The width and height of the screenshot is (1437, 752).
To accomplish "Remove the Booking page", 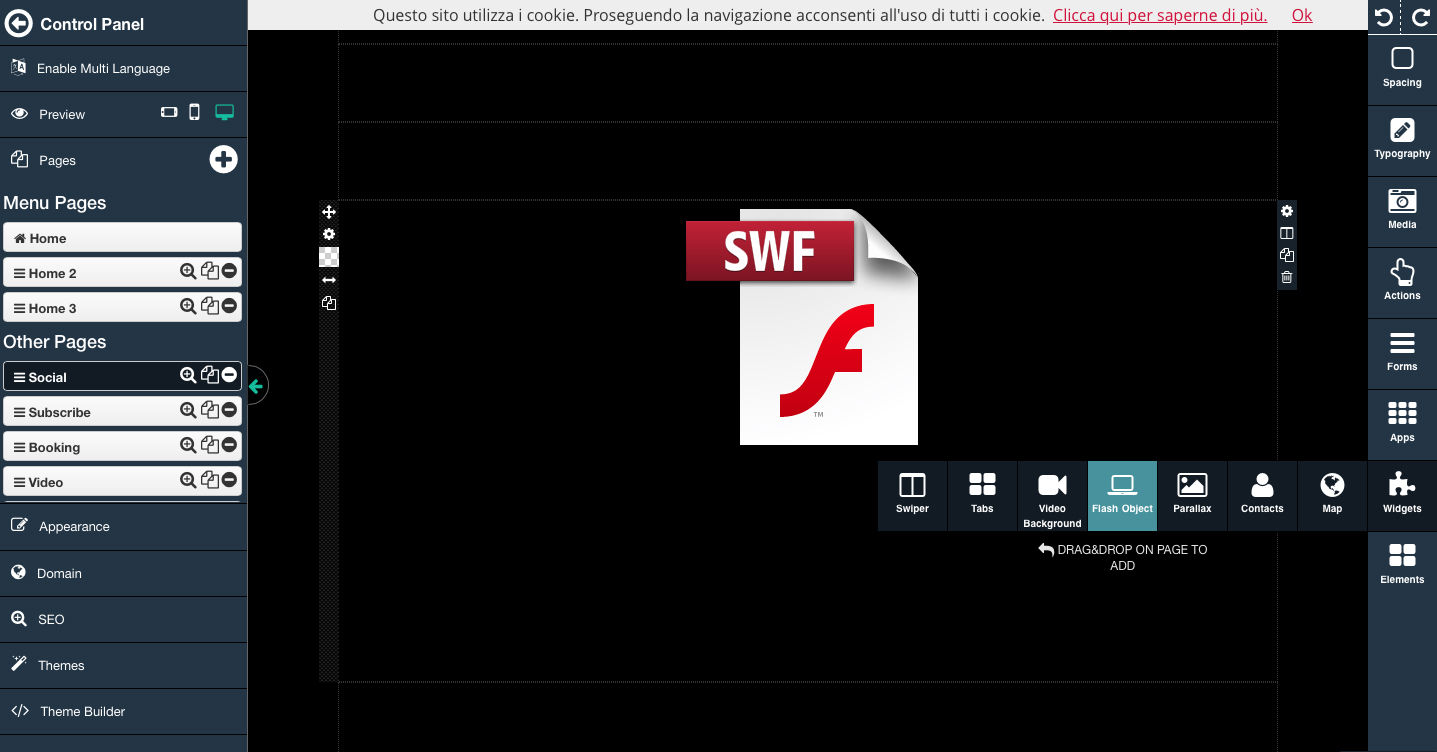I will [229, 445].
